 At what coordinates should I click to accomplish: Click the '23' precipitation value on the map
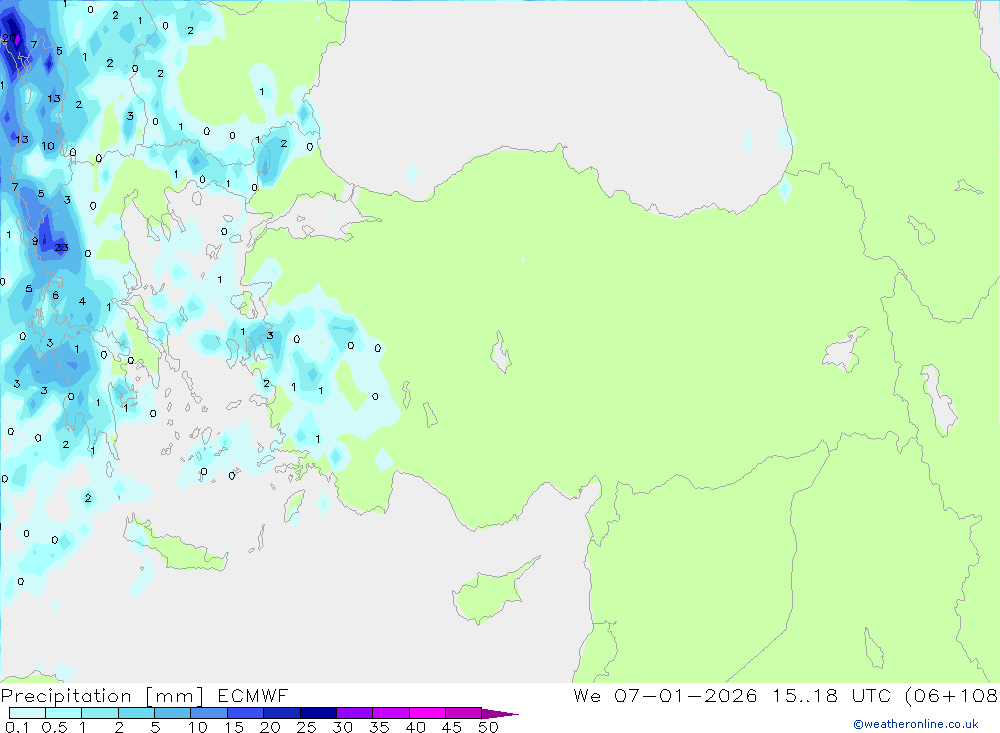click(x=61, y=248)
